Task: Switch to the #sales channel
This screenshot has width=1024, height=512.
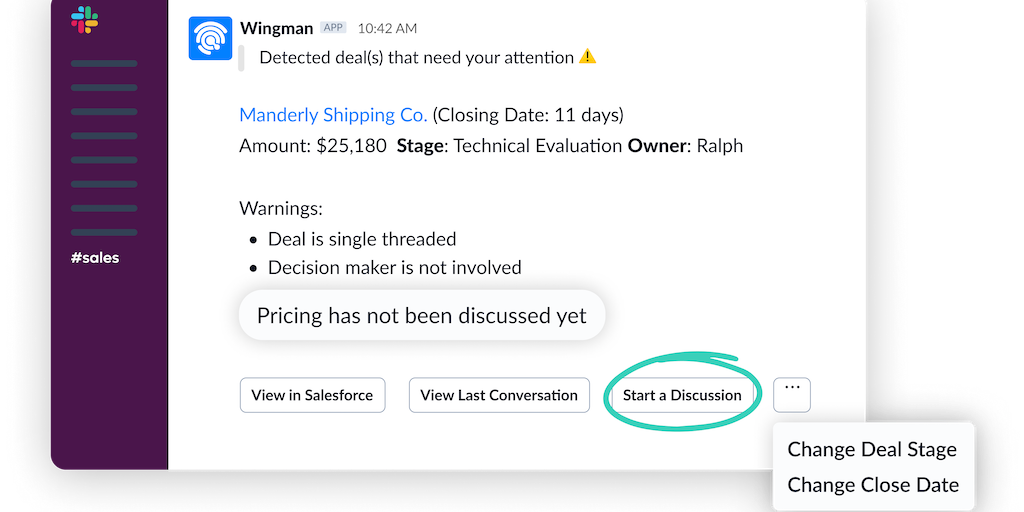Action: tap(96, 258)
